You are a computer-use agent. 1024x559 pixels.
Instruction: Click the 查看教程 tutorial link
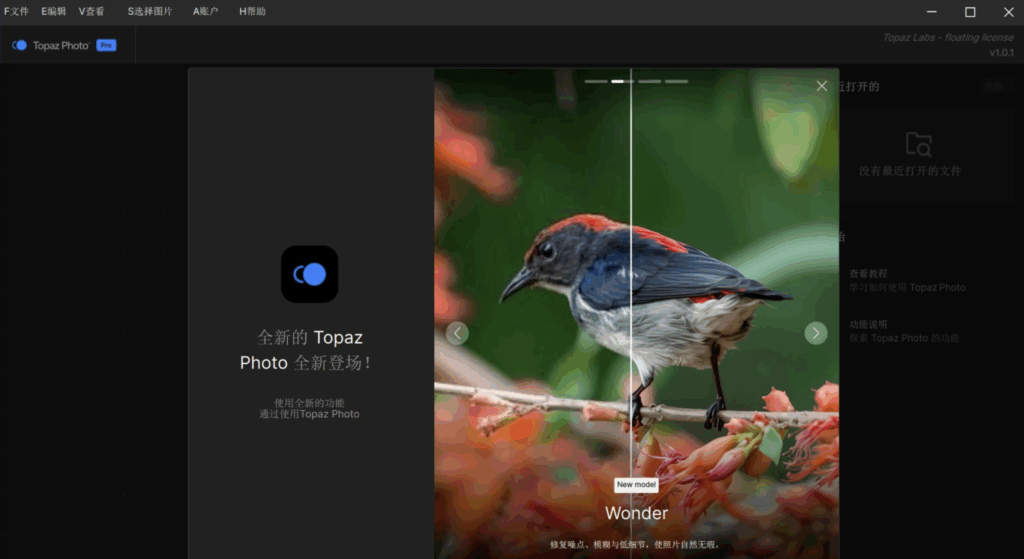[868, 274]
